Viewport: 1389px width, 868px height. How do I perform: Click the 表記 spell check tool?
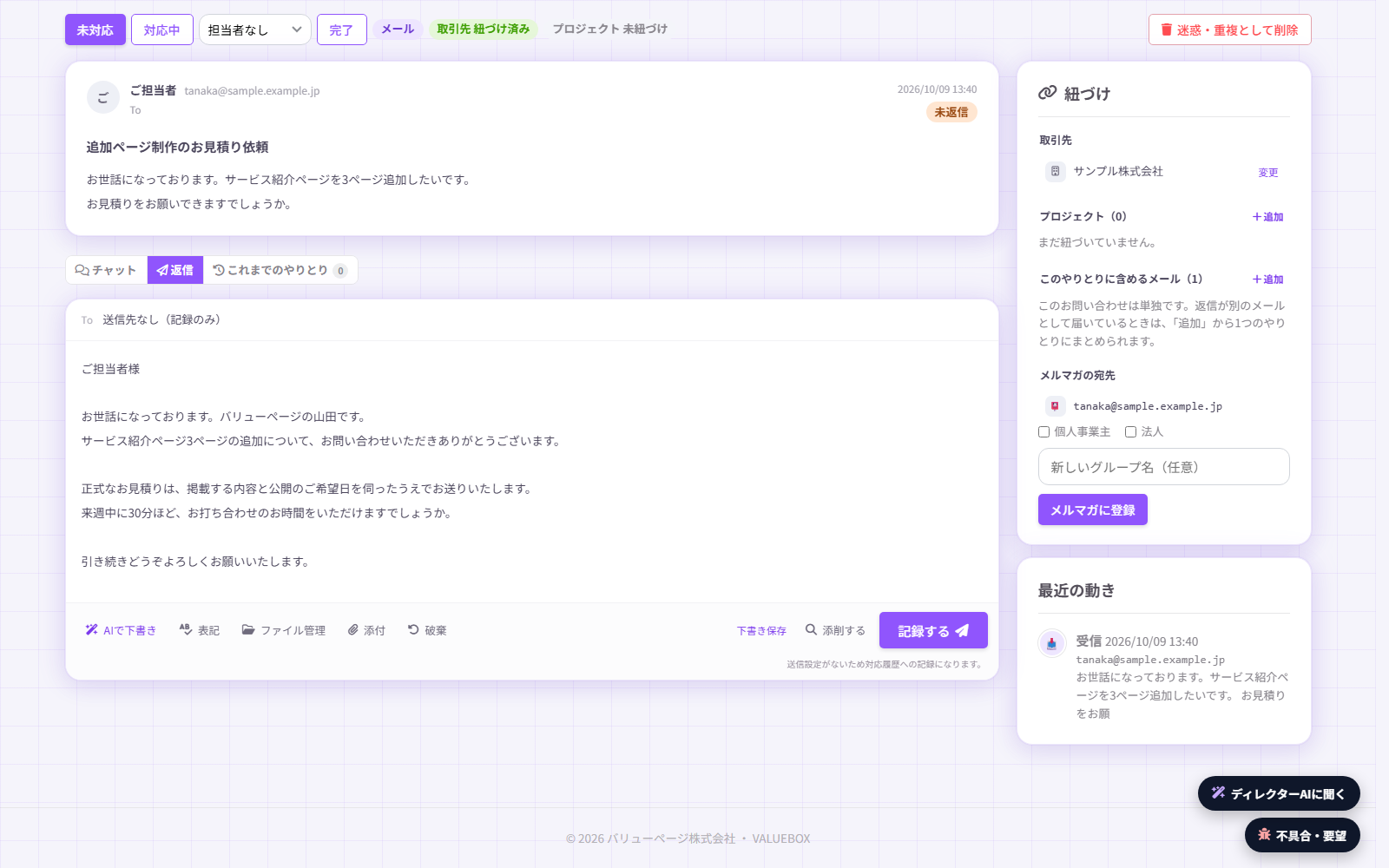(199, 630)
